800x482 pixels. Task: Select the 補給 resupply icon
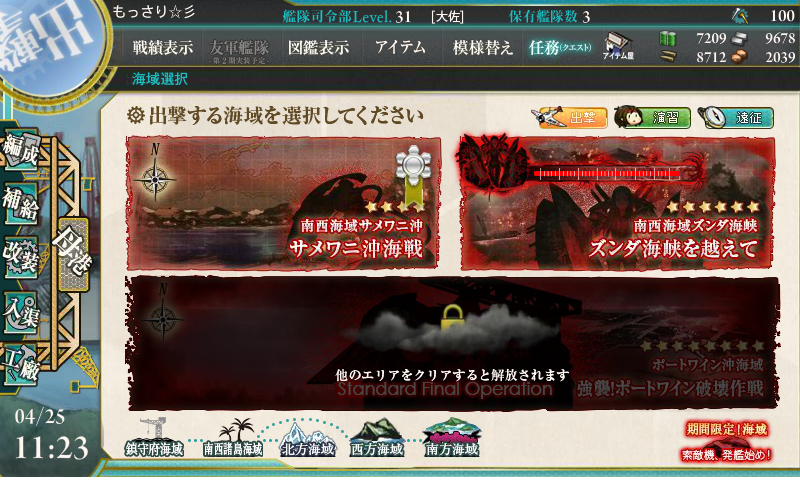pyautogui.click(x=21, y=204)
